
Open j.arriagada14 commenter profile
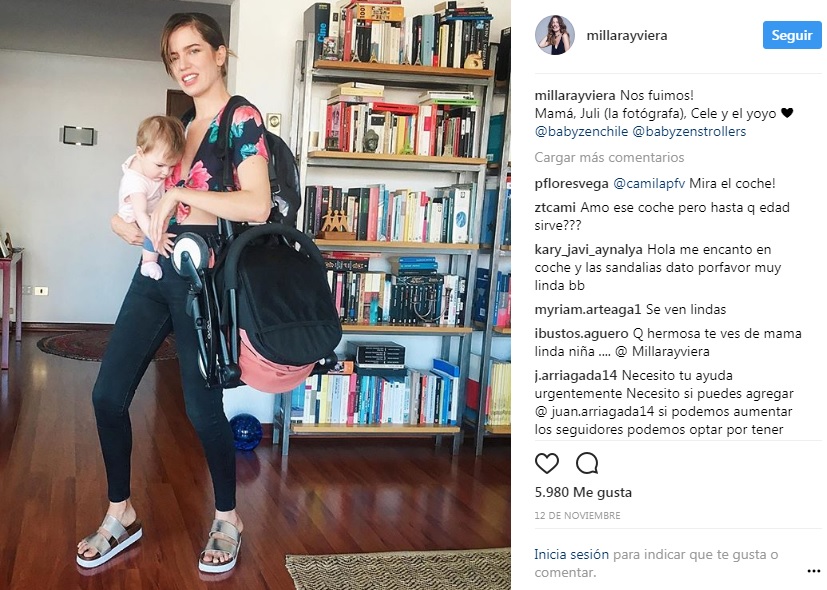coord(576,376)
